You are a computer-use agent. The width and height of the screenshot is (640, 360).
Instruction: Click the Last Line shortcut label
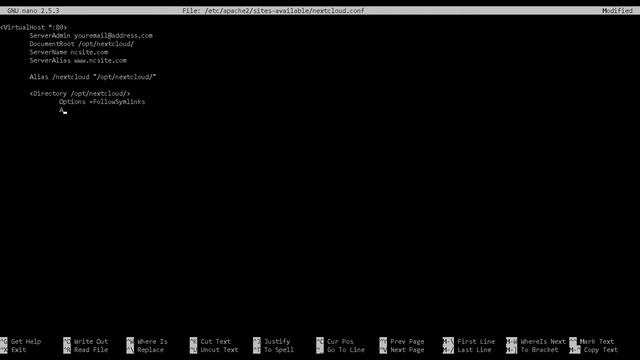[x=474, y=350]
